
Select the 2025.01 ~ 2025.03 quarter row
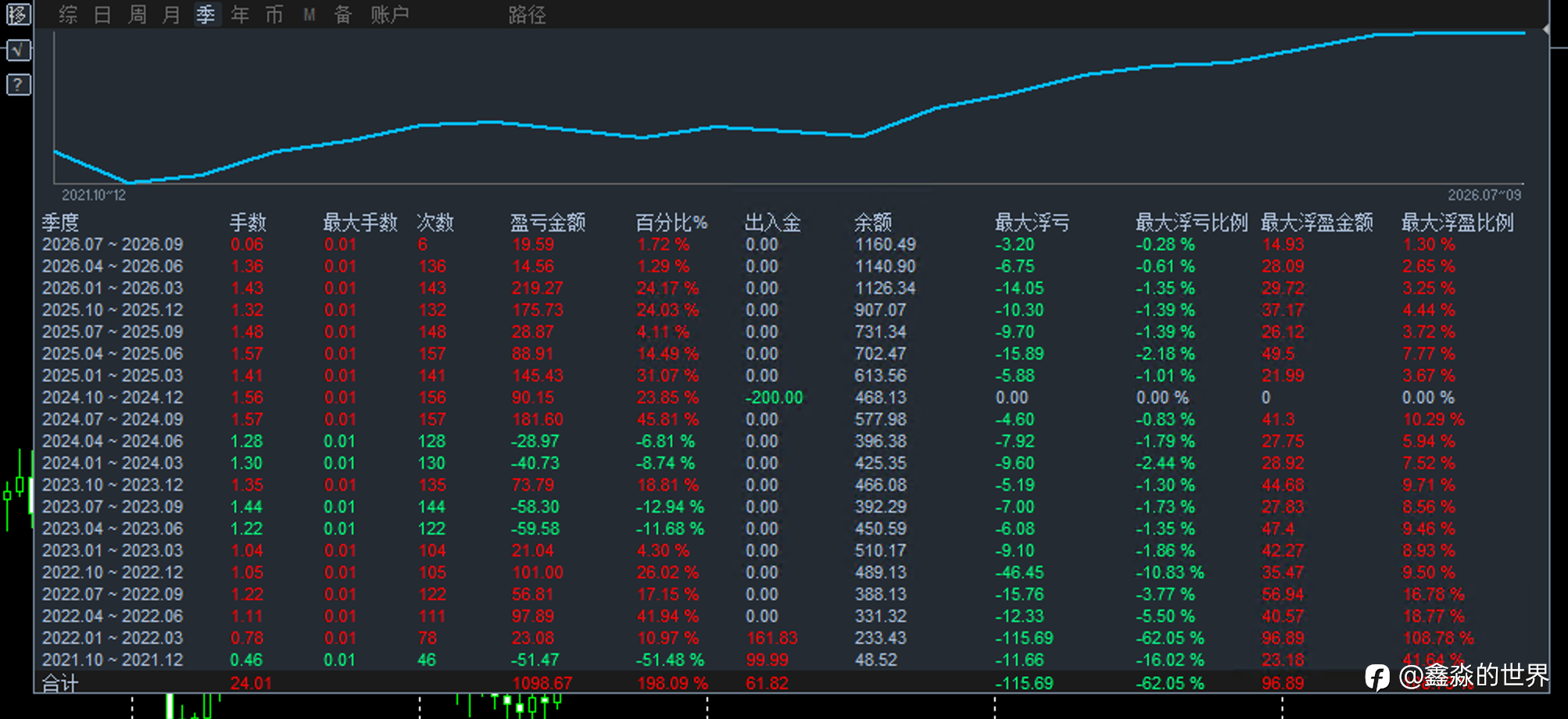coord(791,376)
